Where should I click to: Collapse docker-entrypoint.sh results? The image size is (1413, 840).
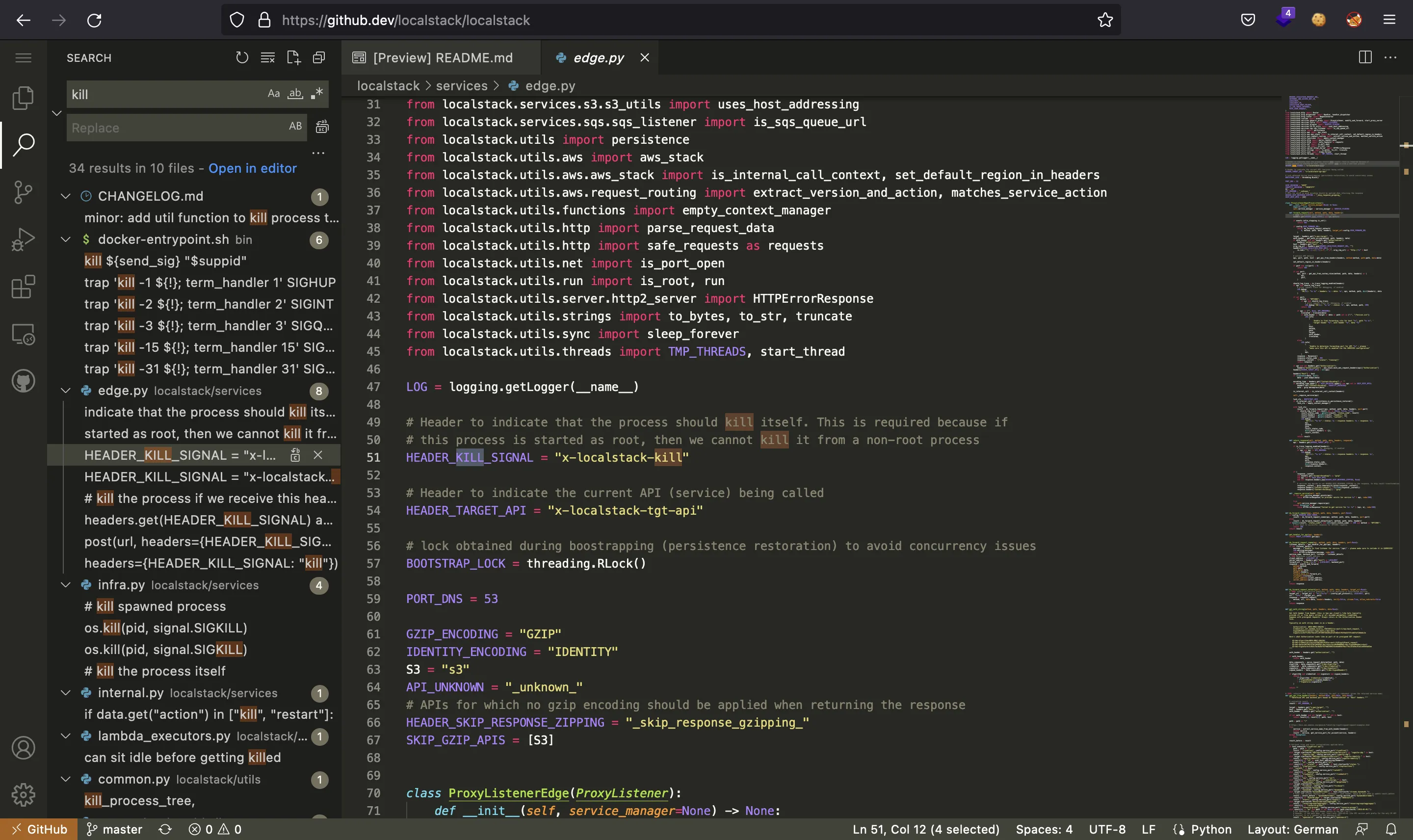pos(66,239)
